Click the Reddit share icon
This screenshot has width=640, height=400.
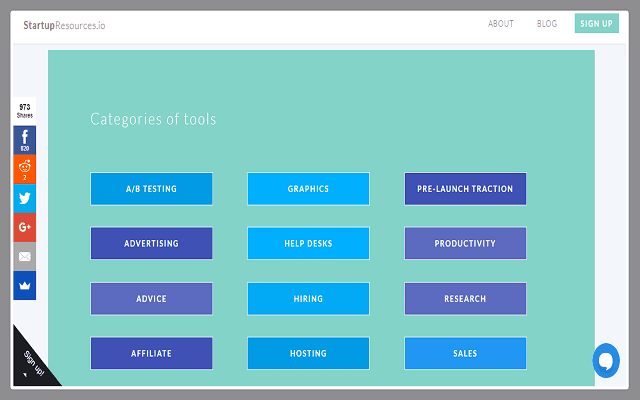(x=24, y=169)
